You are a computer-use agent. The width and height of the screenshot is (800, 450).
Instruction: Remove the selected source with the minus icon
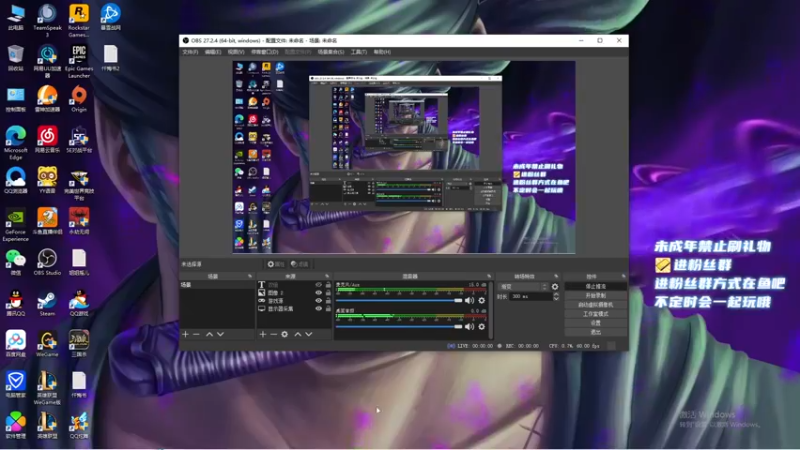(x=273, y=334)
